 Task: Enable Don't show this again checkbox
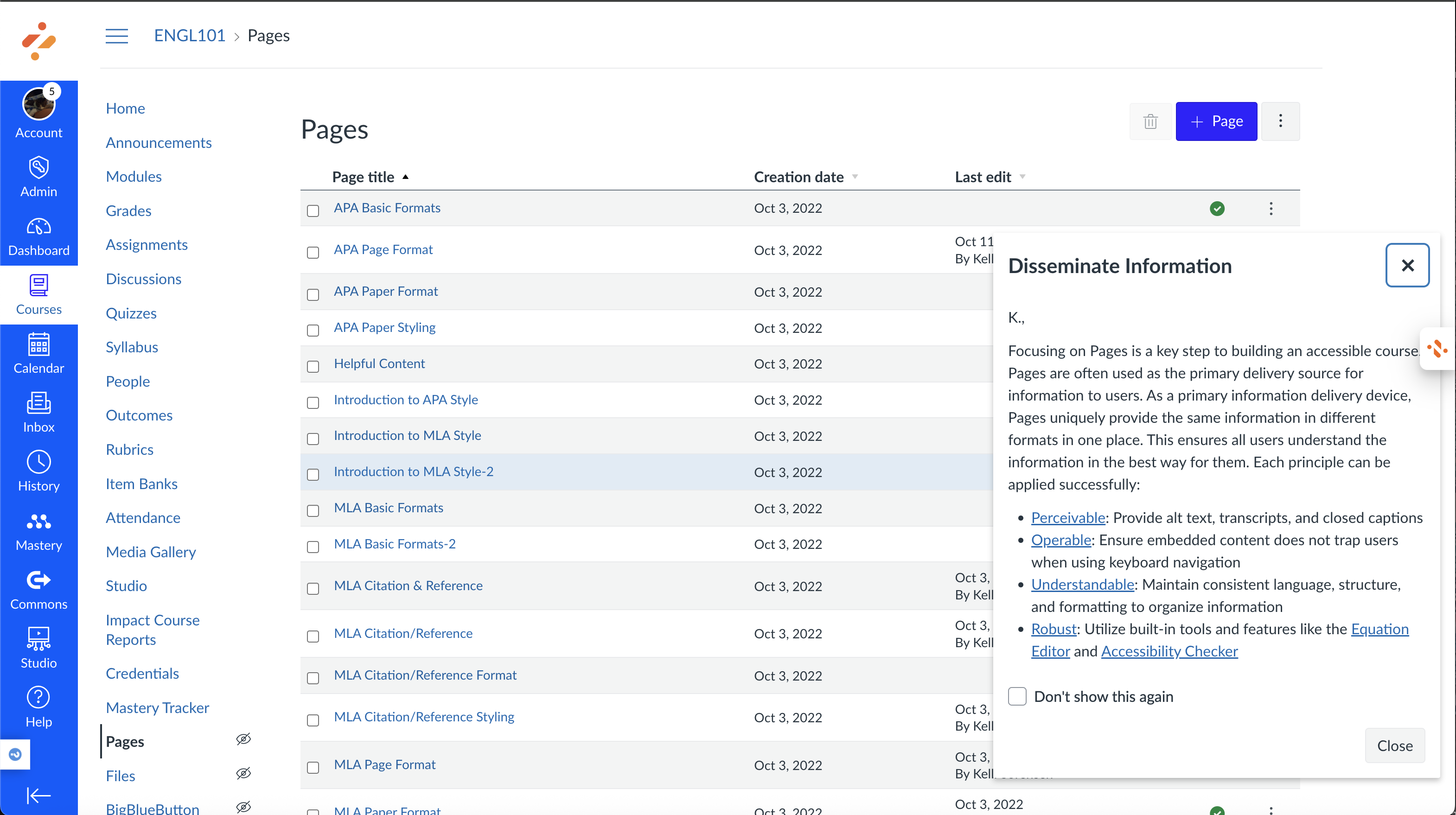click(x=1017, y=696)
